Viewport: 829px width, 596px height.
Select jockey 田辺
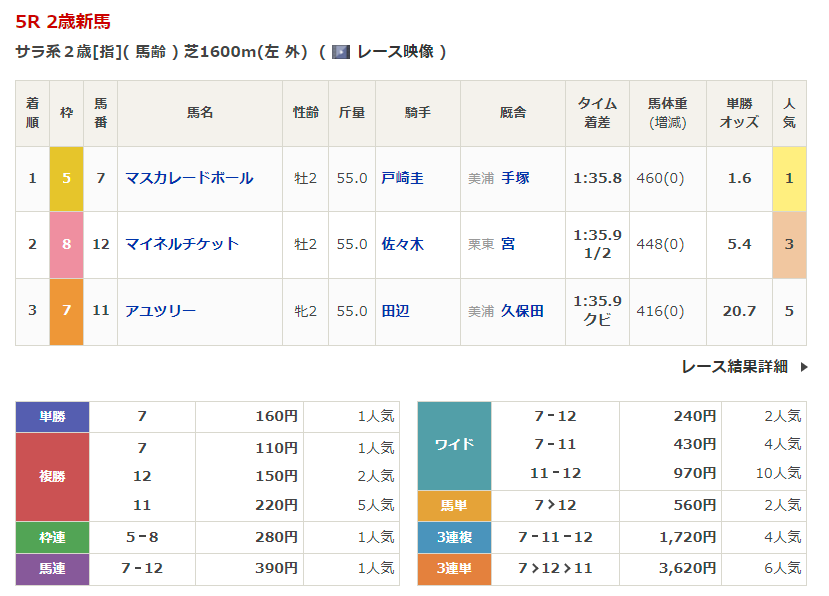click(395, 311)
